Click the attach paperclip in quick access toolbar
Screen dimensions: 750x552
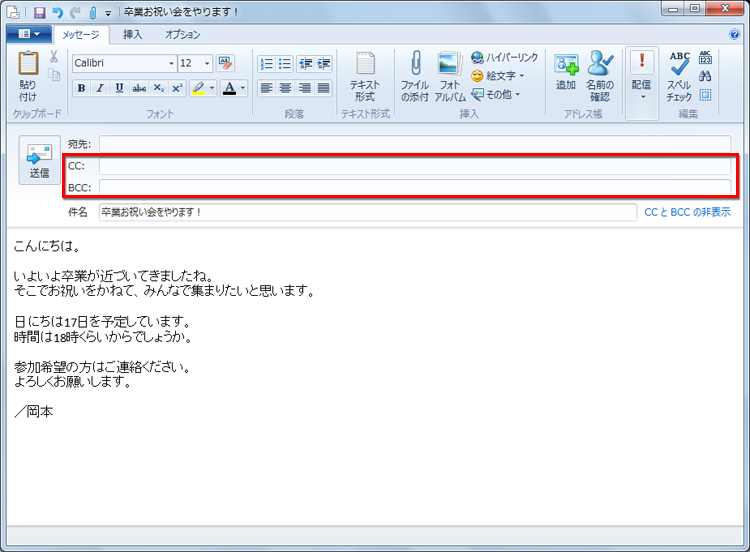coord(93,12)
